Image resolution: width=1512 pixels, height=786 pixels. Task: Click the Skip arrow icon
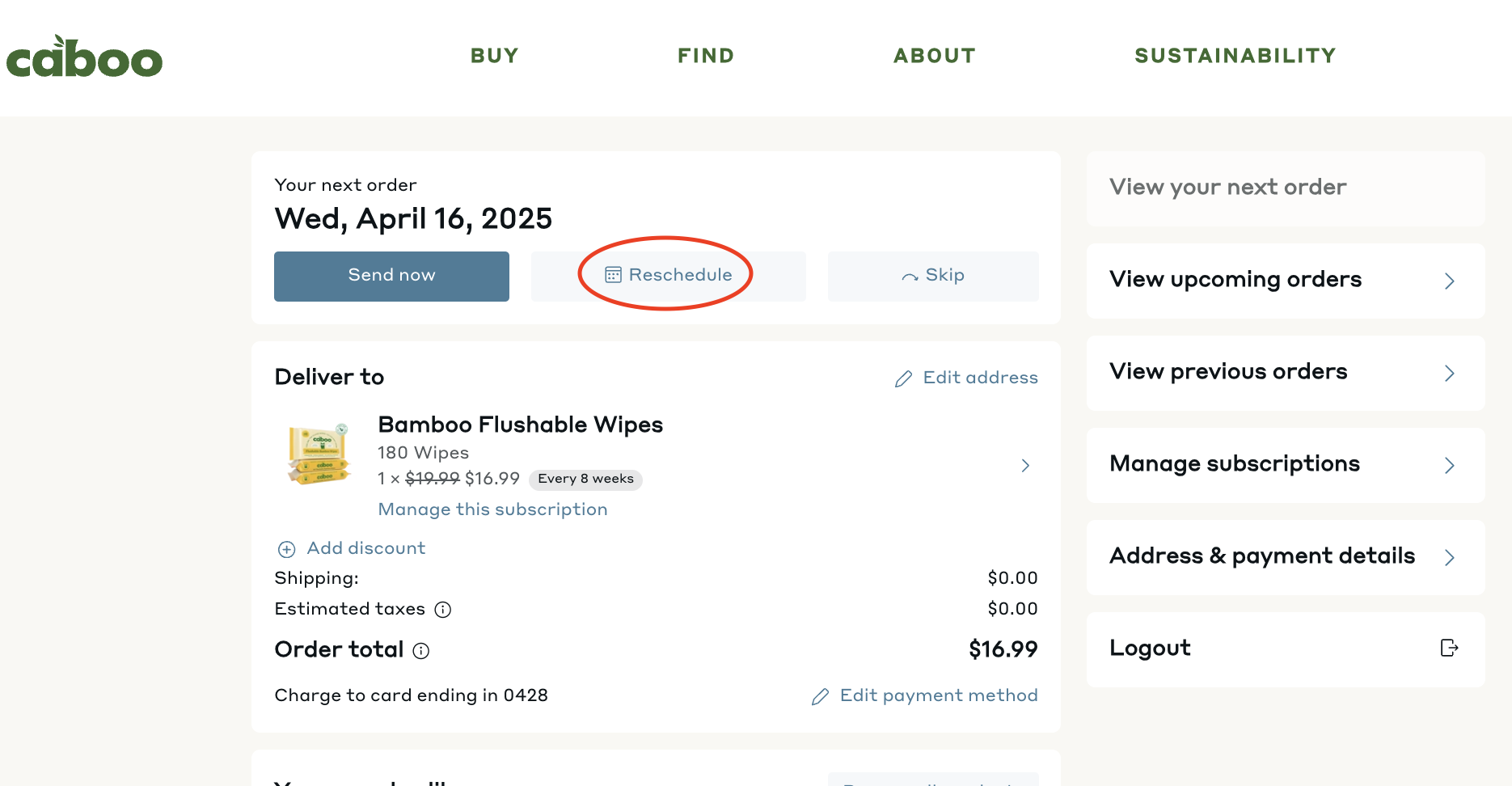click(x=910, y=277)
